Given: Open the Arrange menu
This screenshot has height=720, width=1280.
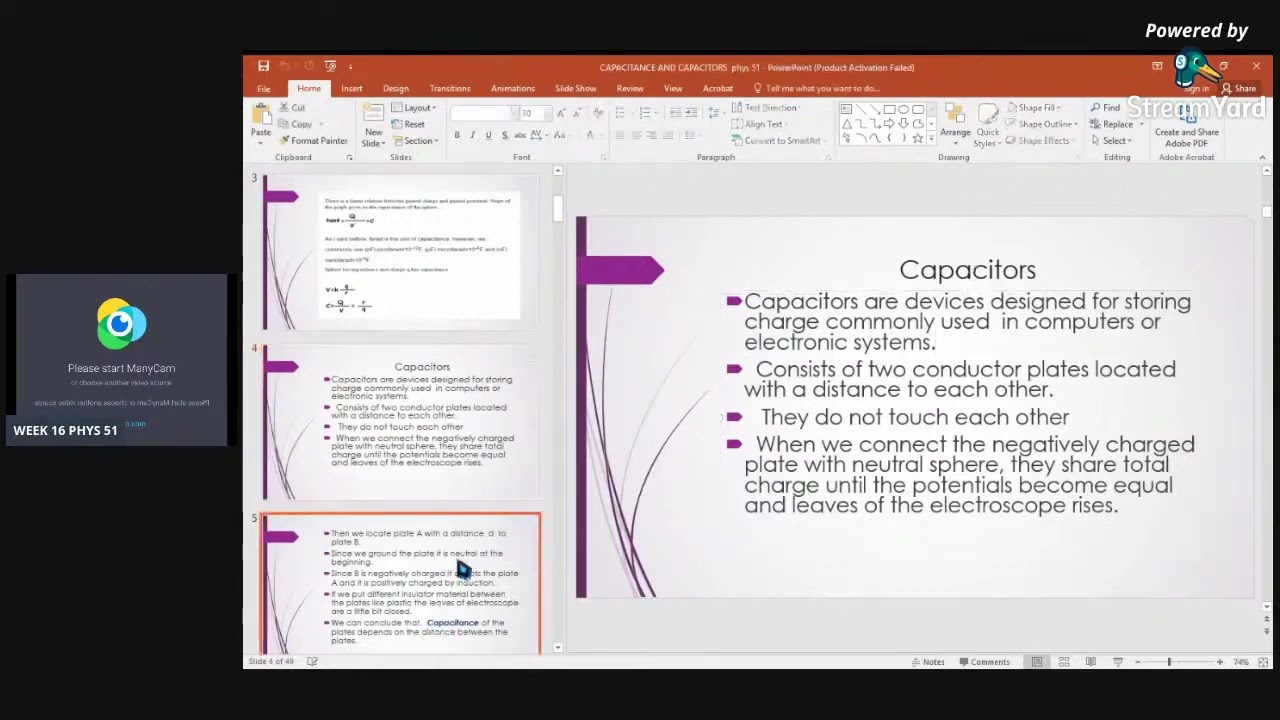Looking at the screenshot, I should point(955,124).
